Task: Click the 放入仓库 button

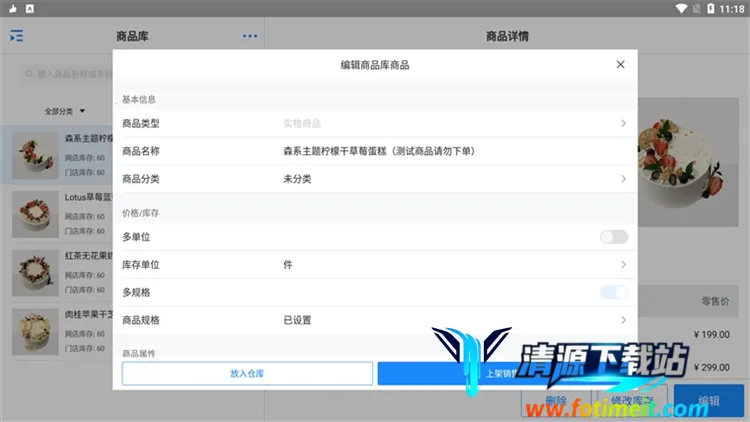Action: coord(246,373)
